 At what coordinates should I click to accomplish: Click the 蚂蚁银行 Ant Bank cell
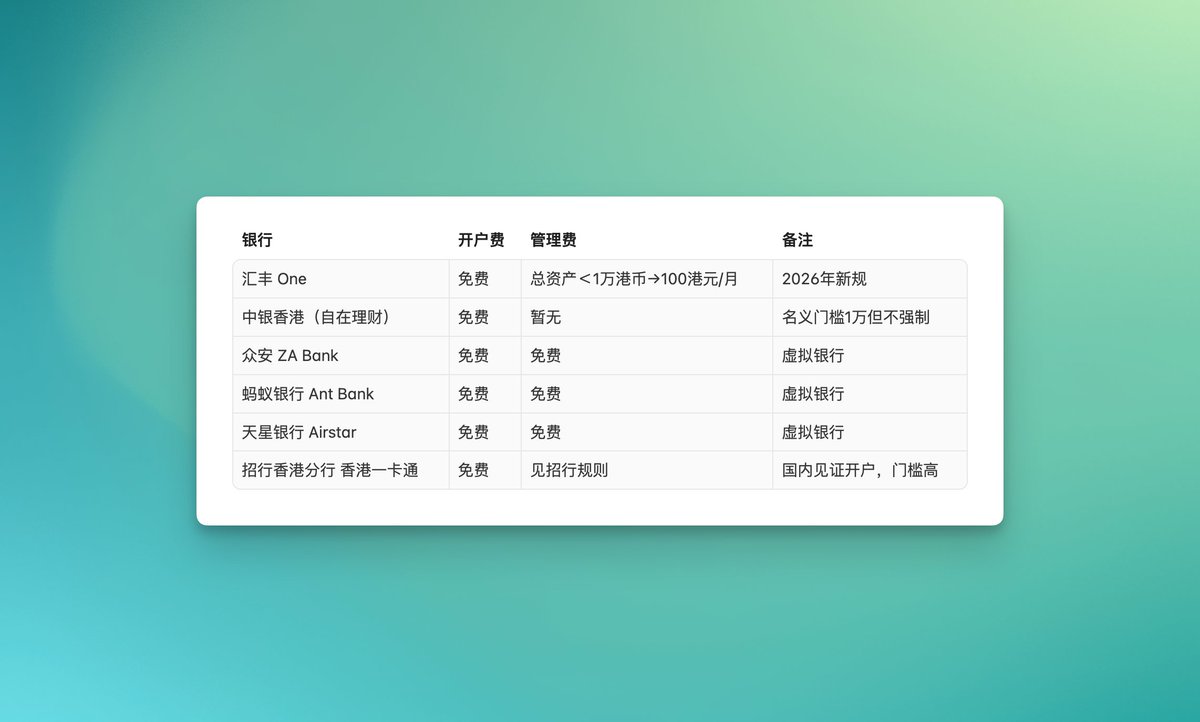(308, 394)
